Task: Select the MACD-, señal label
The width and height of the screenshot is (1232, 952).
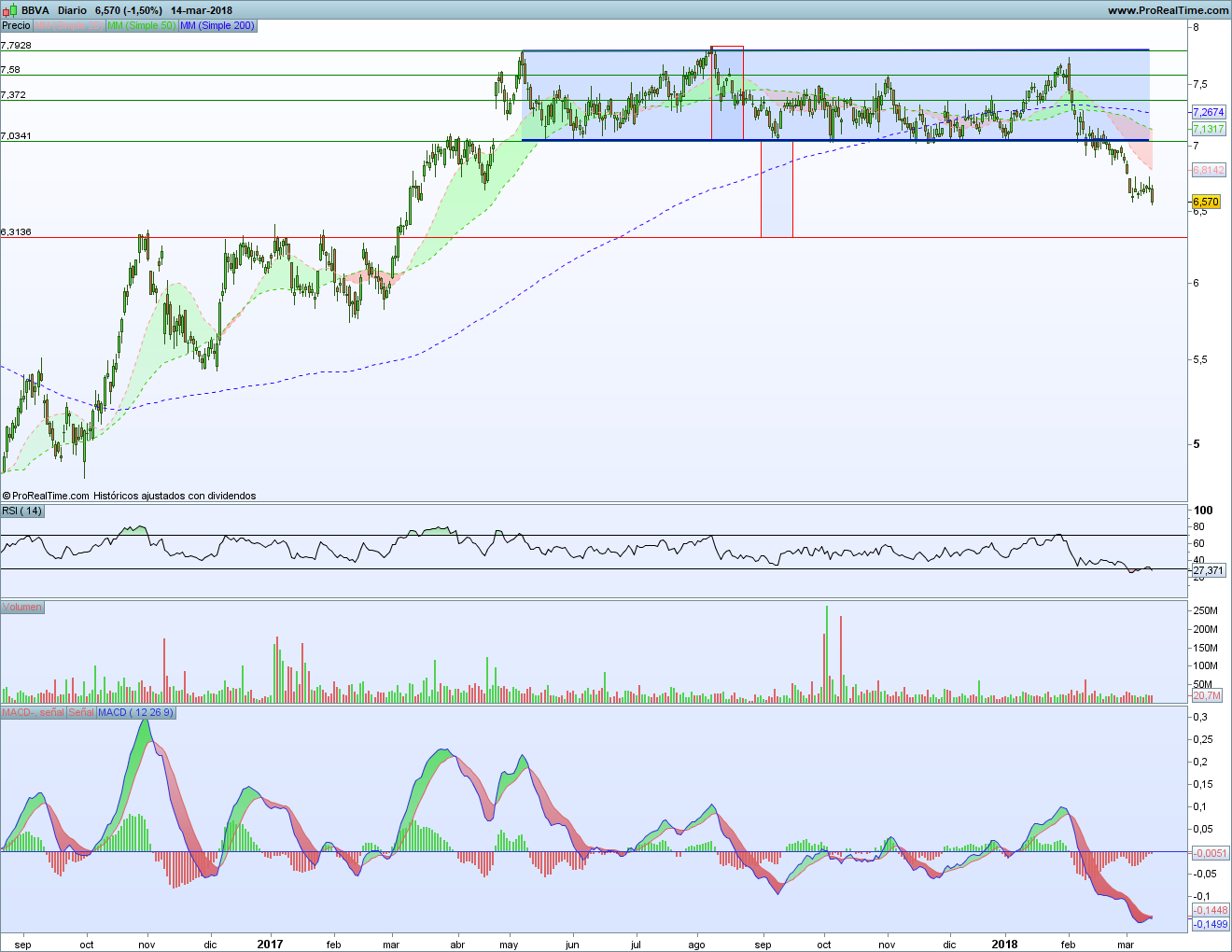Action: (33, 712)
